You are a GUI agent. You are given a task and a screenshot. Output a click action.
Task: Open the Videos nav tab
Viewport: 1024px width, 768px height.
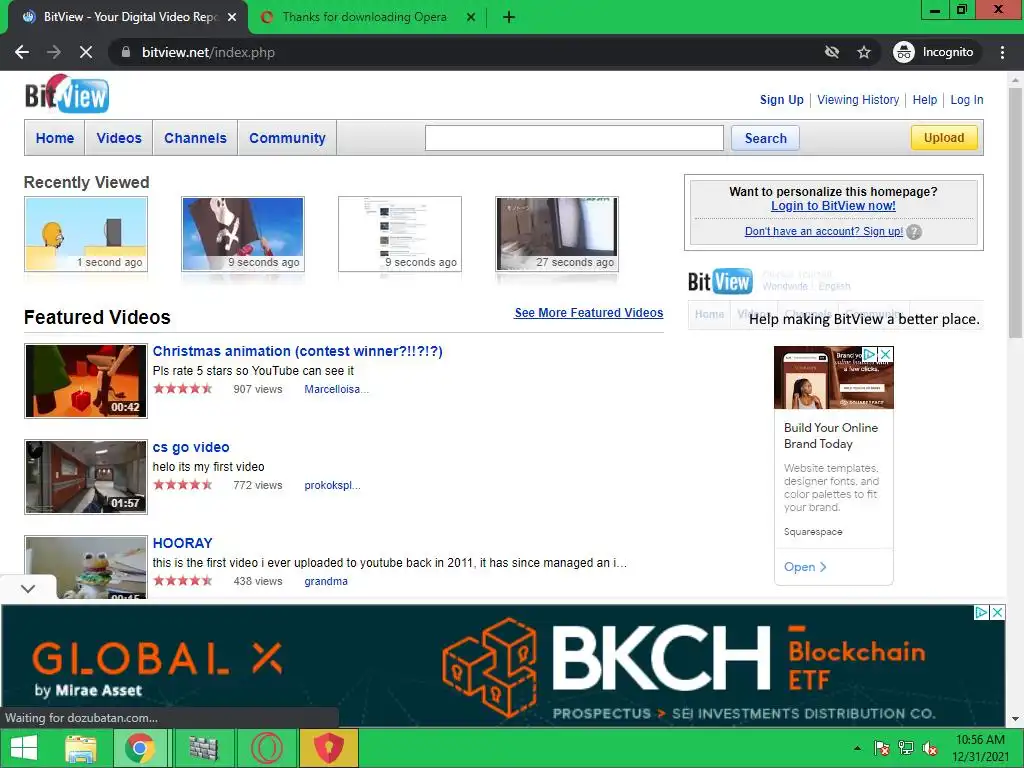[119, 138]
